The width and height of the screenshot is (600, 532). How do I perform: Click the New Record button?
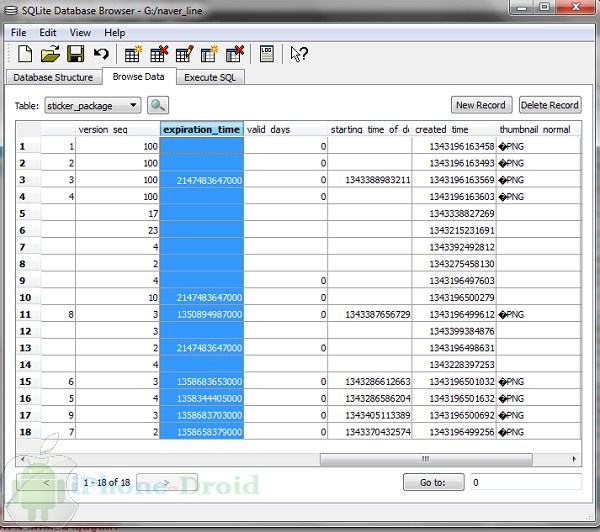[x=481, y=105]
